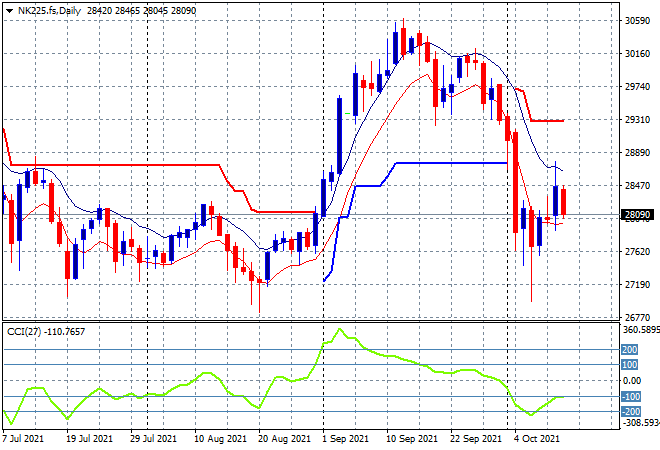Click the CCI minimum value -308.593 label
Screen dimensions: 660x450
coord(641,422)
